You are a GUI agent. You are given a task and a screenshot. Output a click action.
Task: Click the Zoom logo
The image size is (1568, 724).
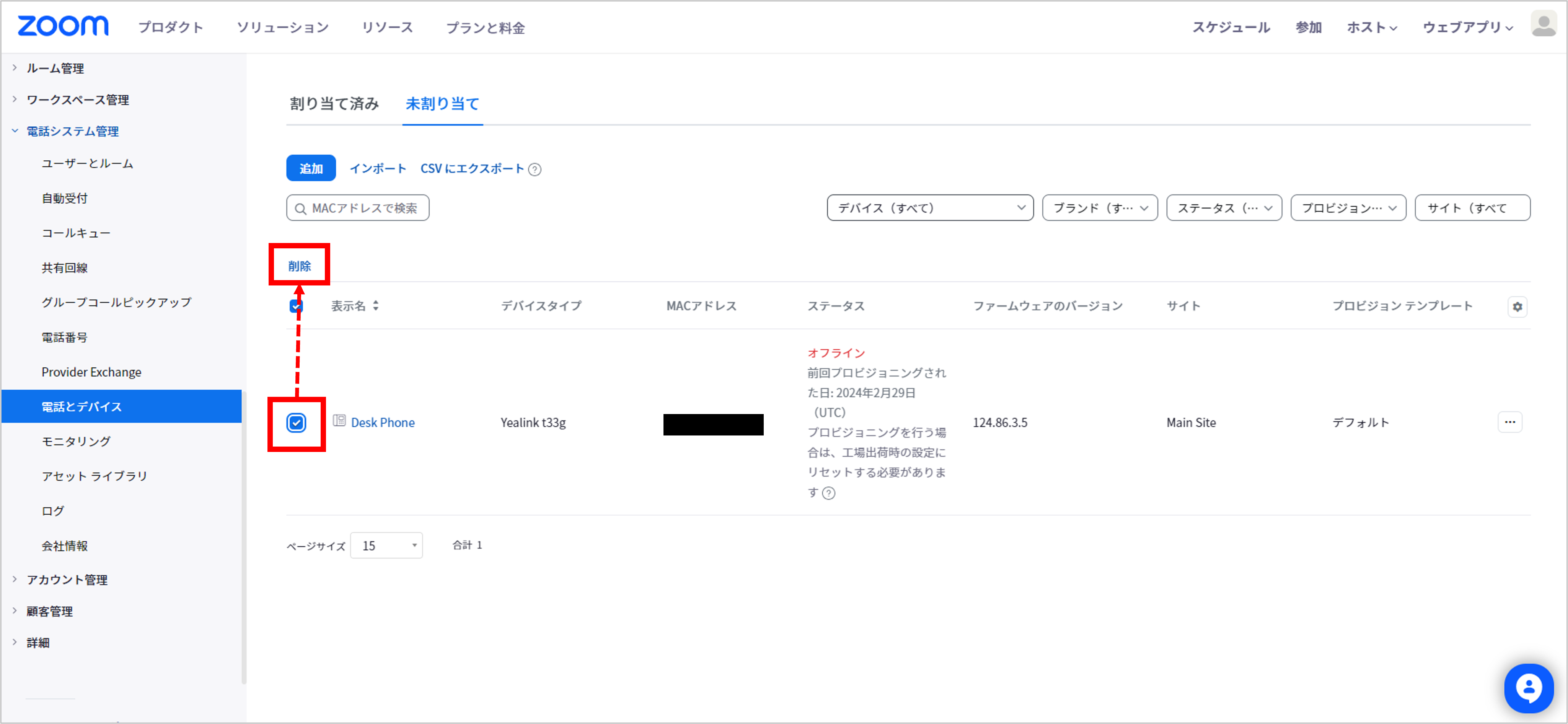pos(63,26)
